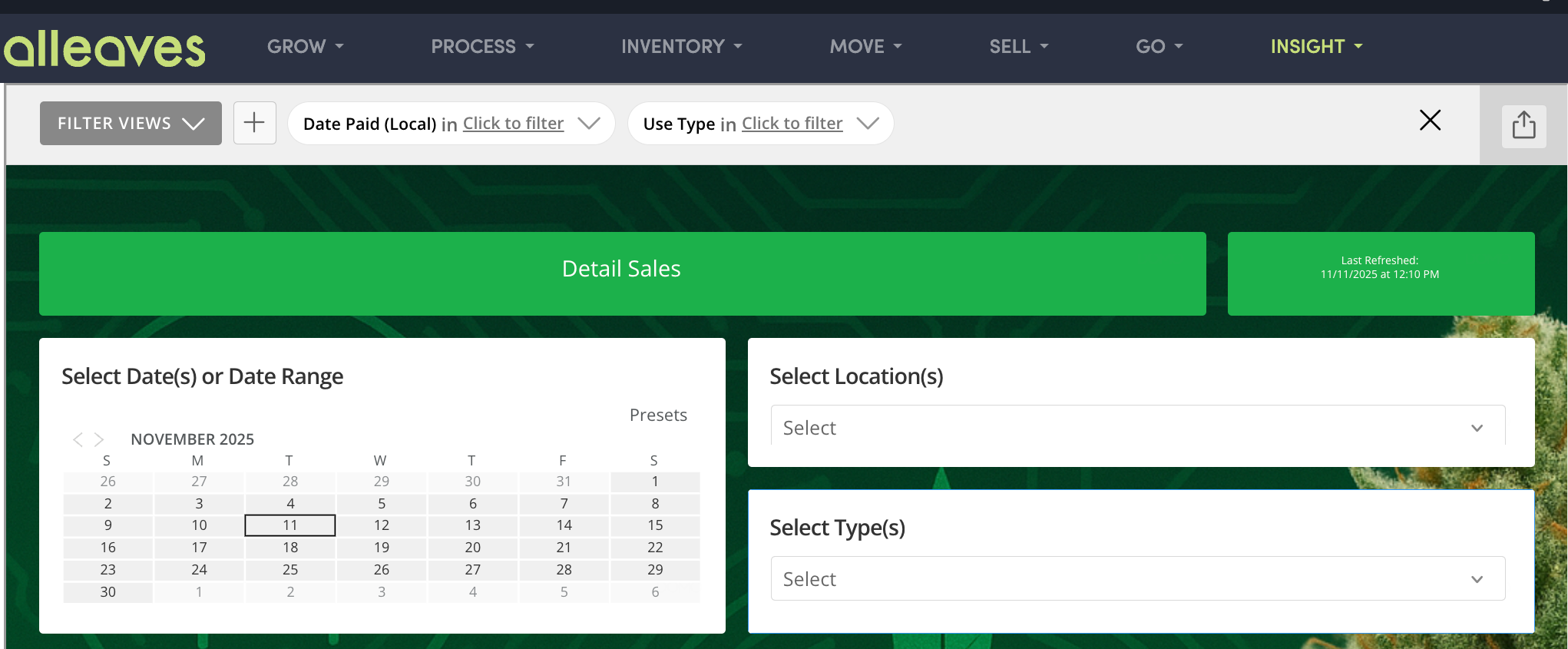This screenshot has width=1568, height=649.
Task: Click the Detail Sales banner
Action: [x=622, y=273]
